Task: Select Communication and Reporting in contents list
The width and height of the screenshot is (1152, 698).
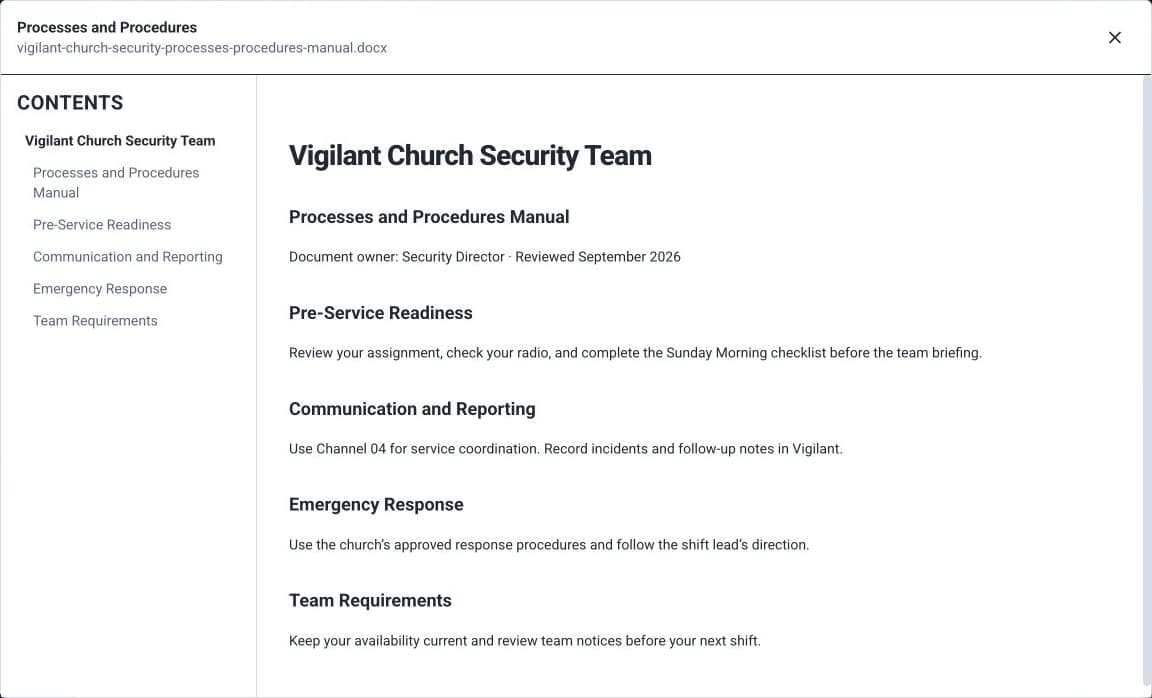Action: 128,256
